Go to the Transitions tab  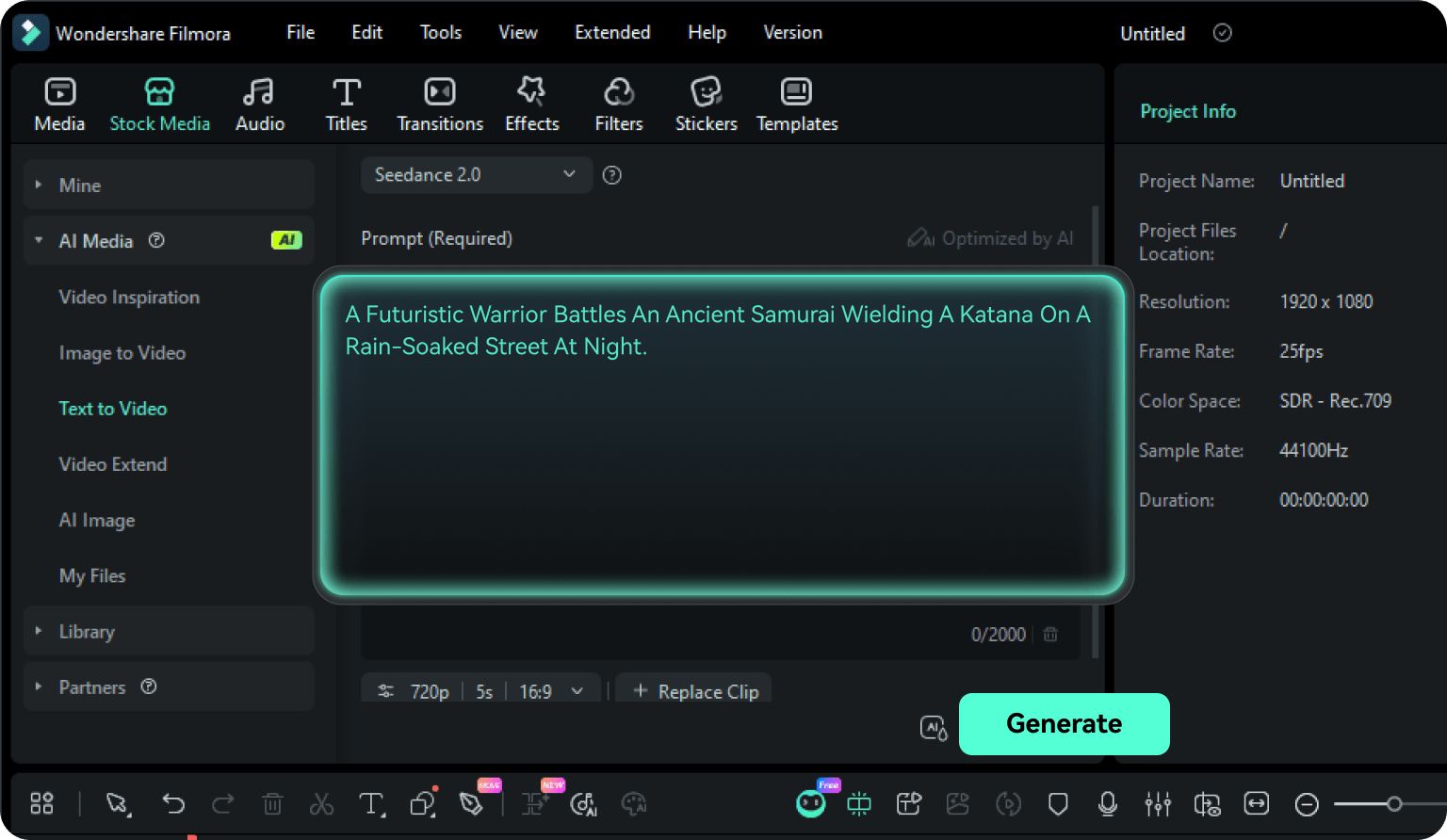pyautogui.click(x=440, y=105)
